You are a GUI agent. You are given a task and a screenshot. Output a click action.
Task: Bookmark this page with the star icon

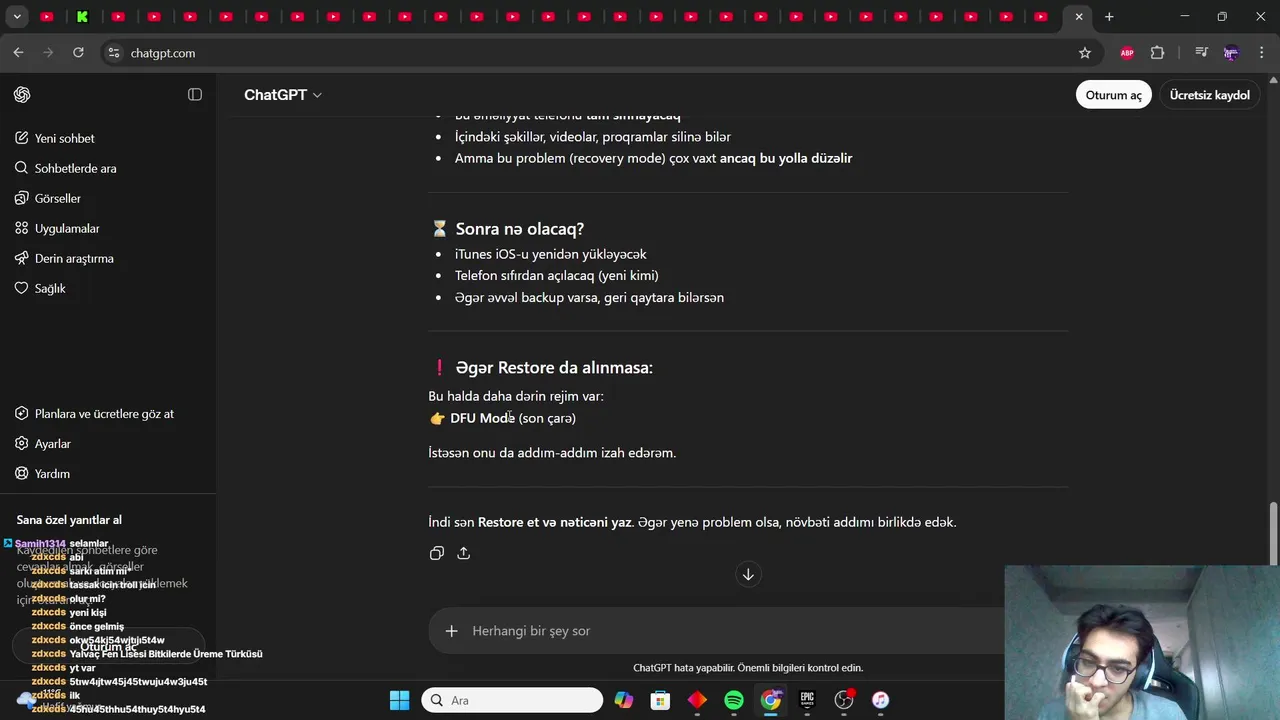coord(1085,53)
